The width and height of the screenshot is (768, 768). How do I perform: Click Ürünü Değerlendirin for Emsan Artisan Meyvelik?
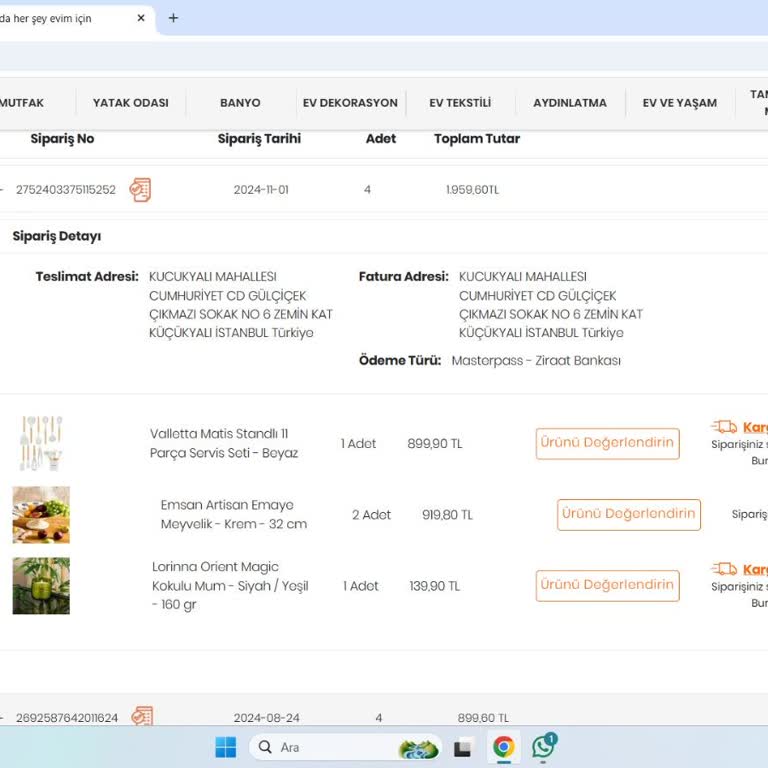[x=628, y=514]
